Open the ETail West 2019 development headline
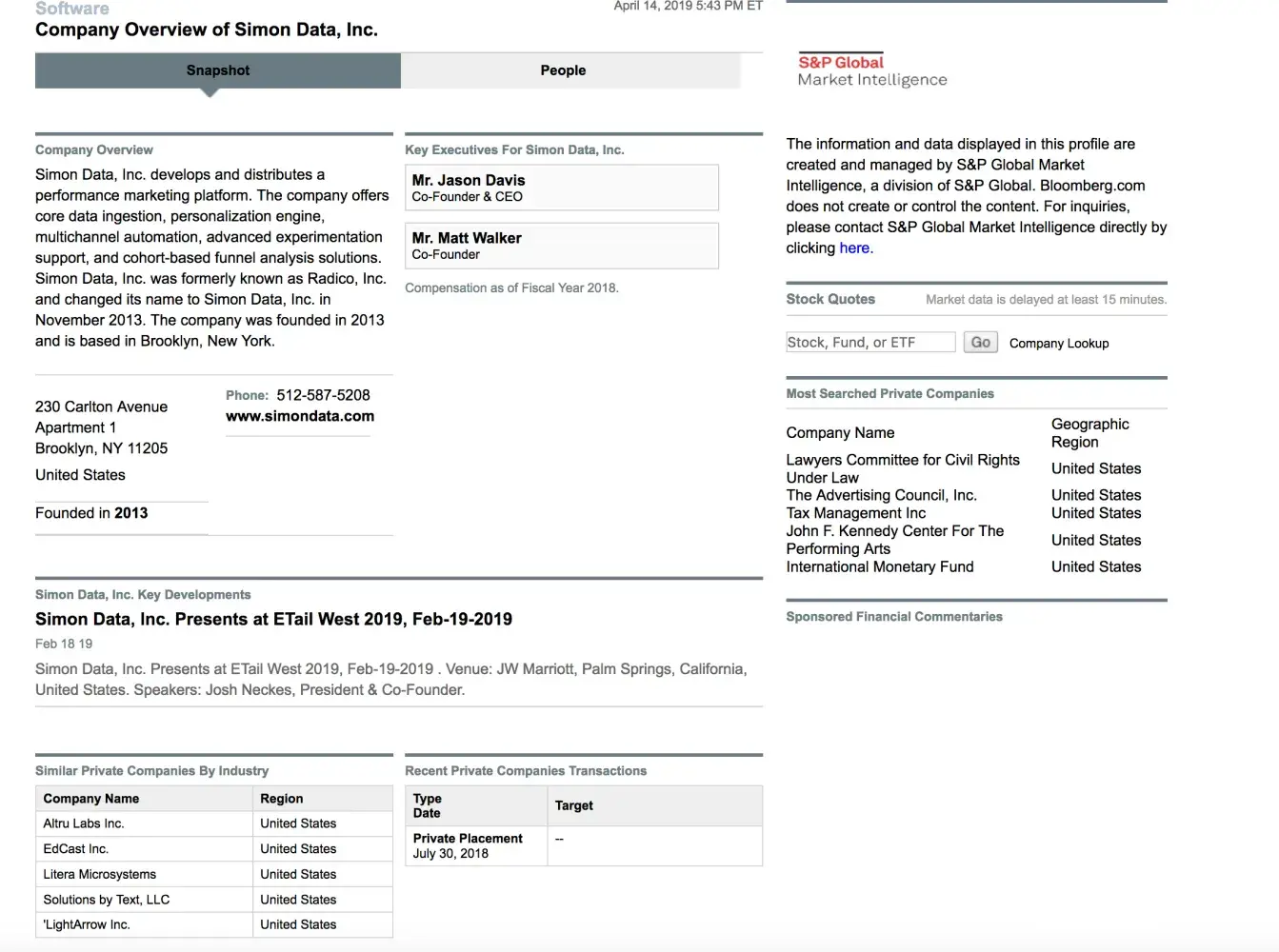Screen dimensions: 1279x952 pyautogui.click(x=273, y=619)
